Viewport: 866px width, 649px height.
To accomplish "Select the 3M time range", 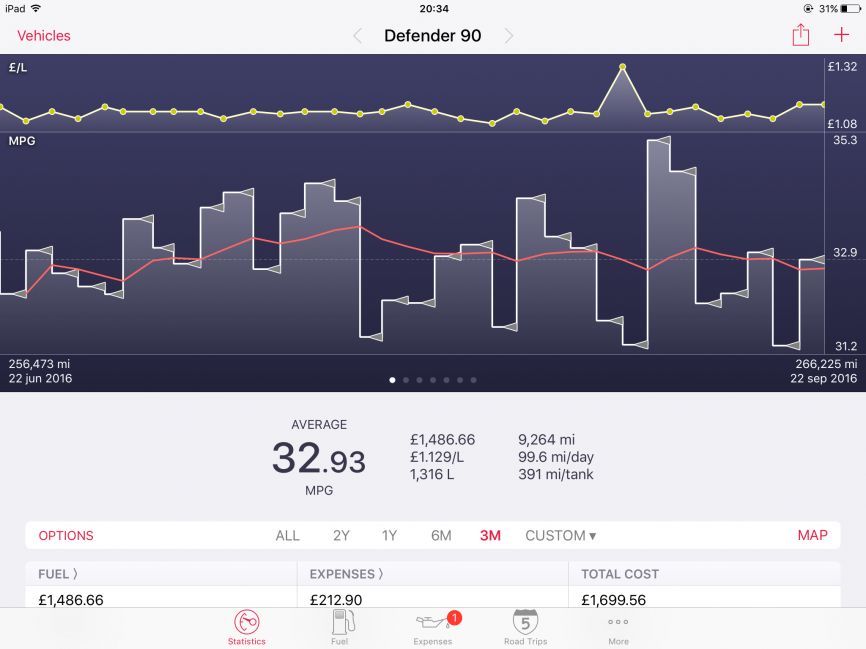I will [x=490, y=535].
